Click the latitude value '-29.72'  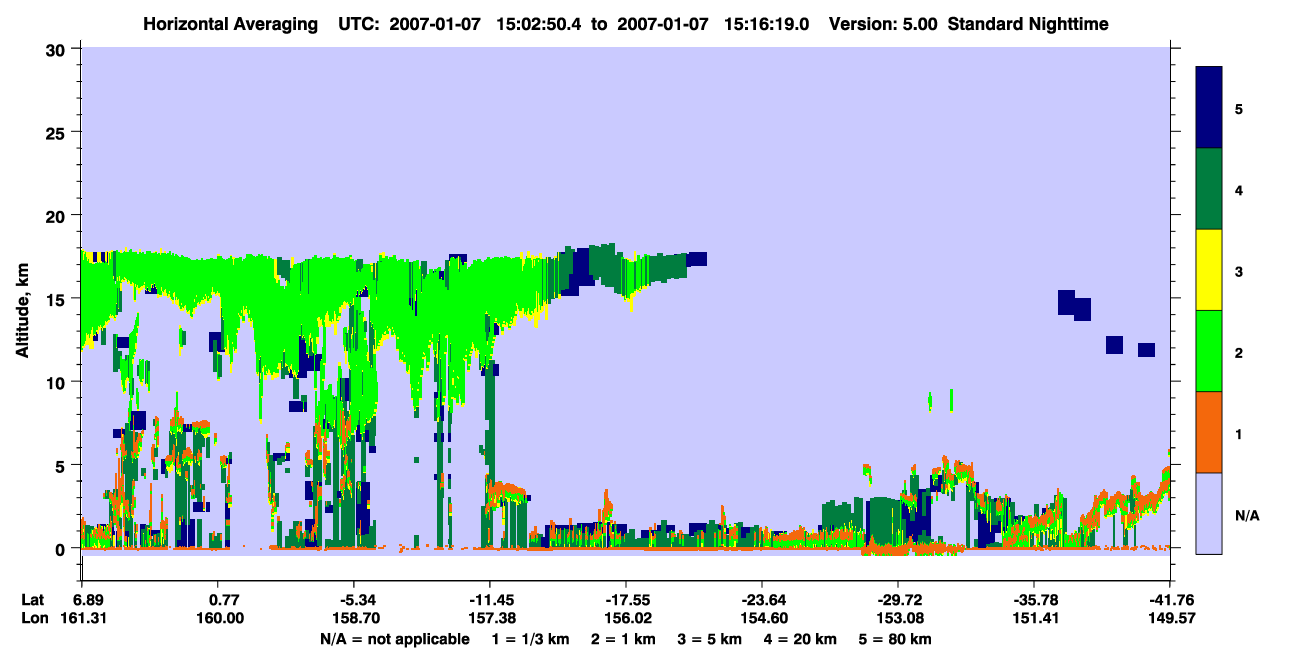pyautogui.click(x=898, y=600)
